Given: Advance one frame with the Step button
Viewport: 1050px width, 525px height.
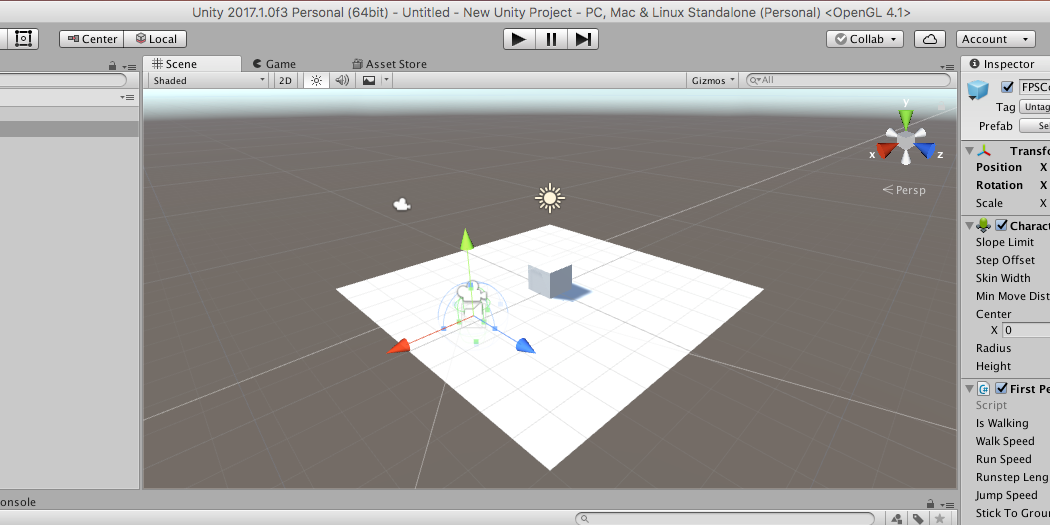Looking at the screenshot, I should [583, 39].
